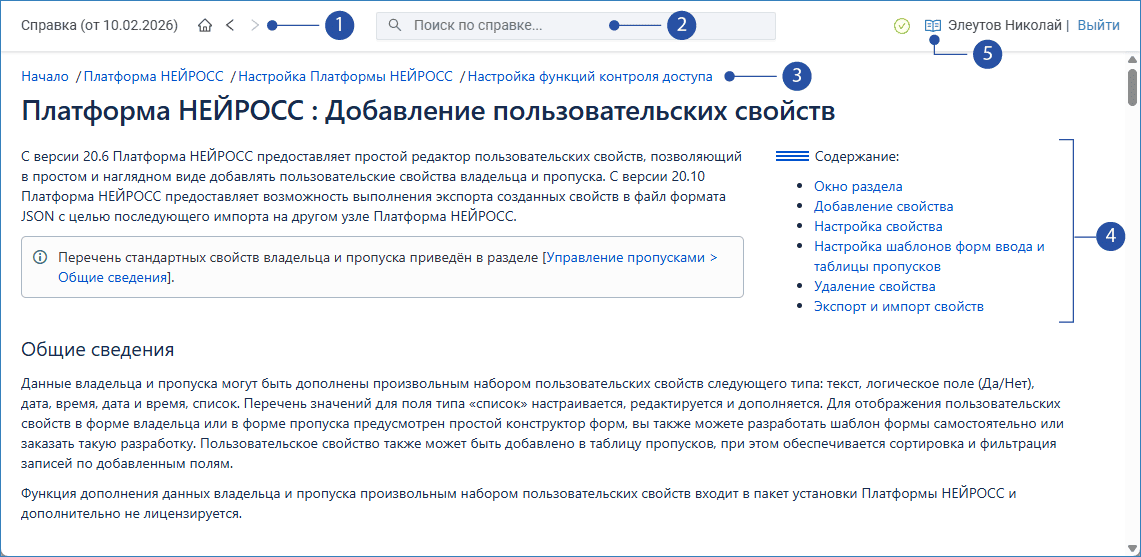This screenshot has height=557, width=1141.
Task: Log out via the Выйти link
Action: coord(1098,26)
